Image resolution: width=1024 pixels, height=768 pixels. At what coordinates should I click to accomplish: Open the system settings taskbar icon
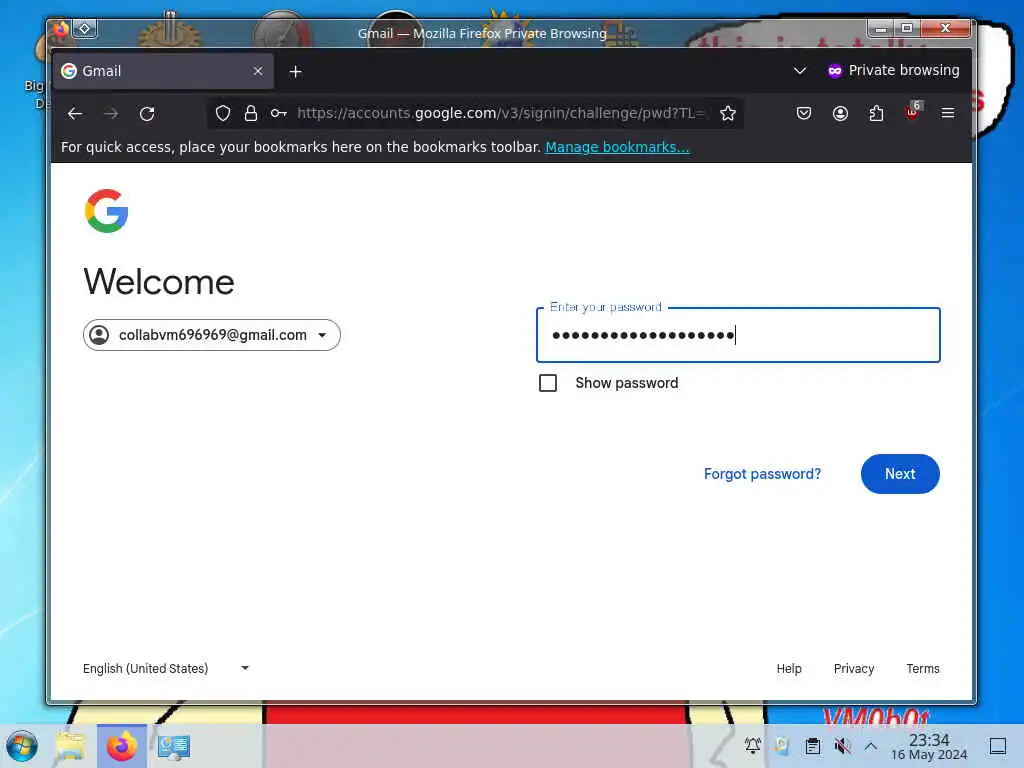[174, 746]
